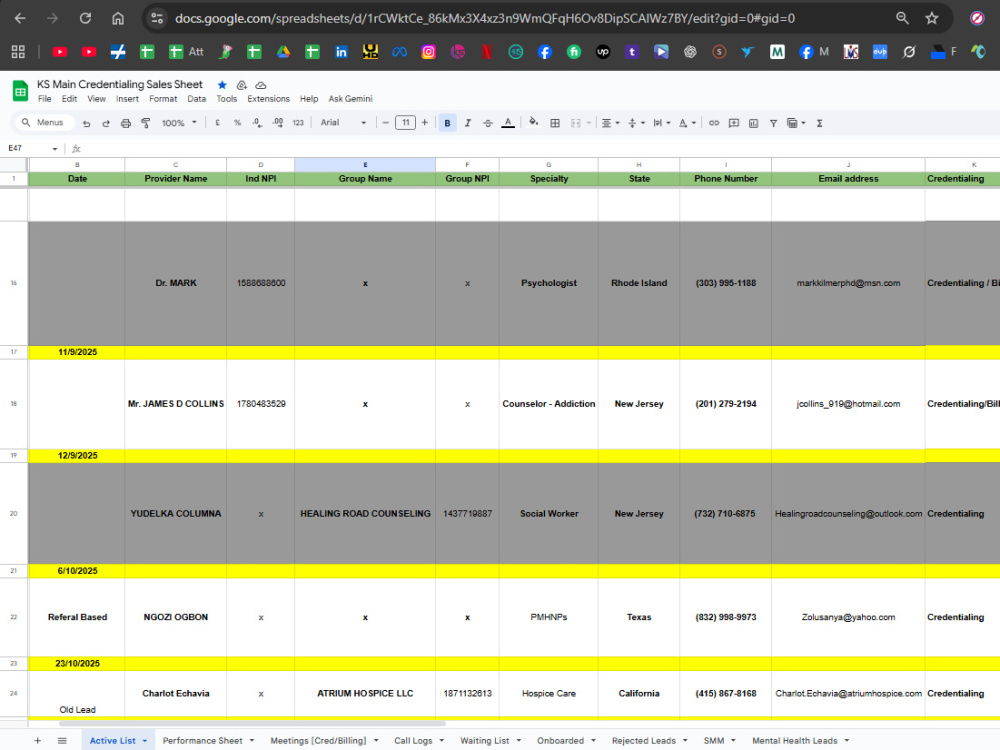Open the Netflix bookmark
1000x750 pixels.
point(487,52)
